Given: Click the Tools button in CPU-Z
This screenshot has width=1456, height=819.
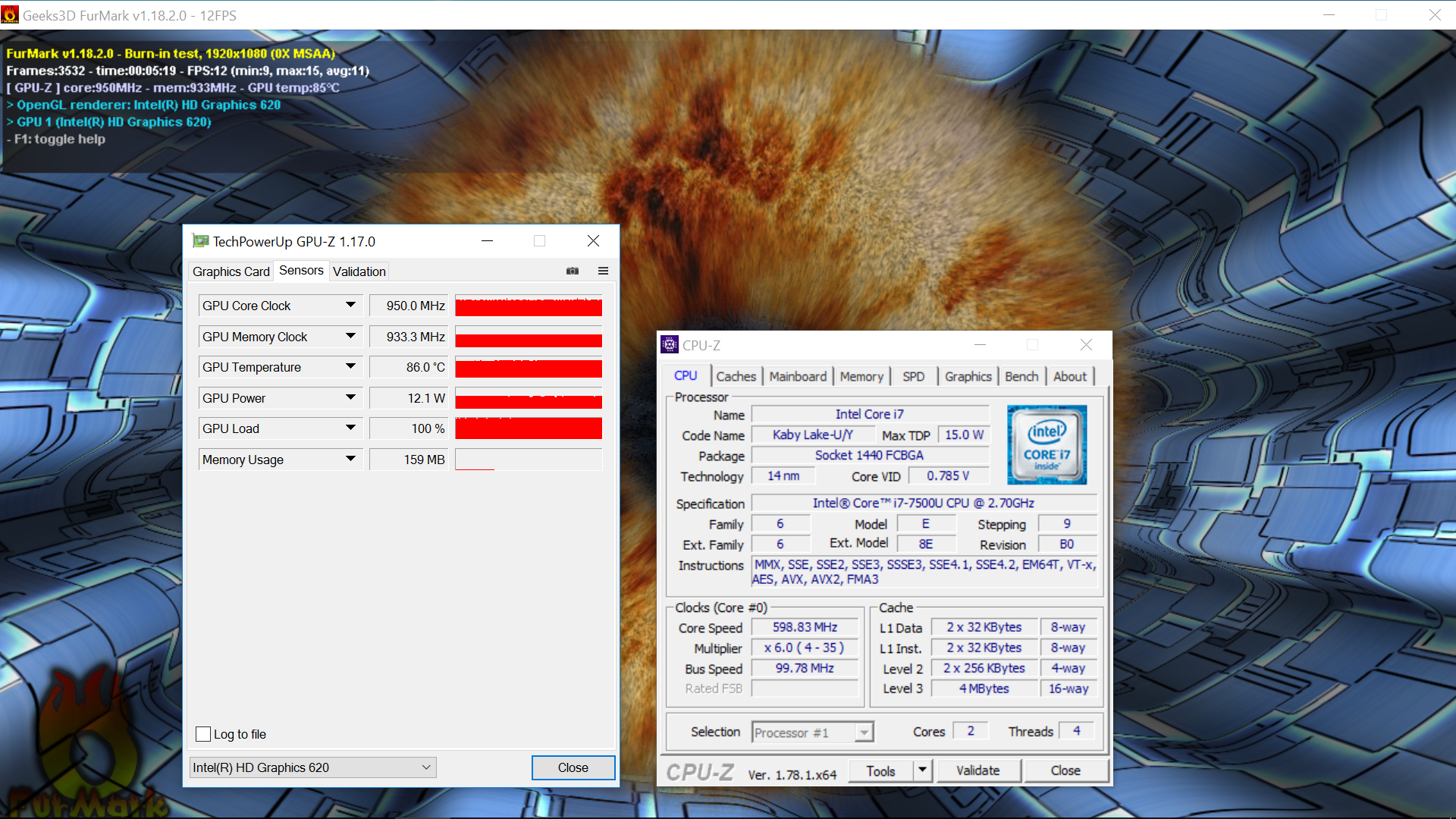Looking at the screenshot, I should coord(880,770).
